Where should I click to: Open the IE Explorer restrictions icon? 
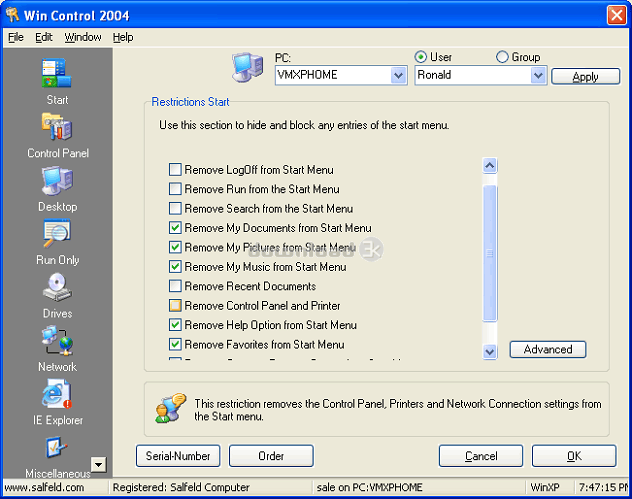click(x=56, y=396)
